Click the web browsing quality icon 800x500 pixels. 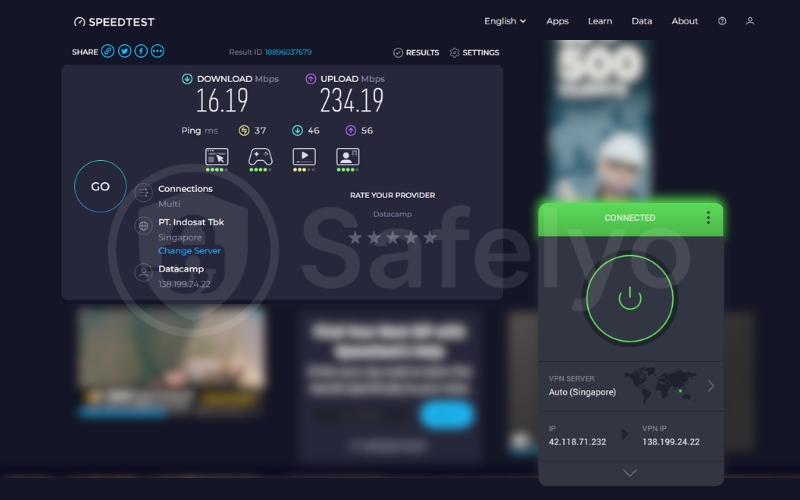216,159
